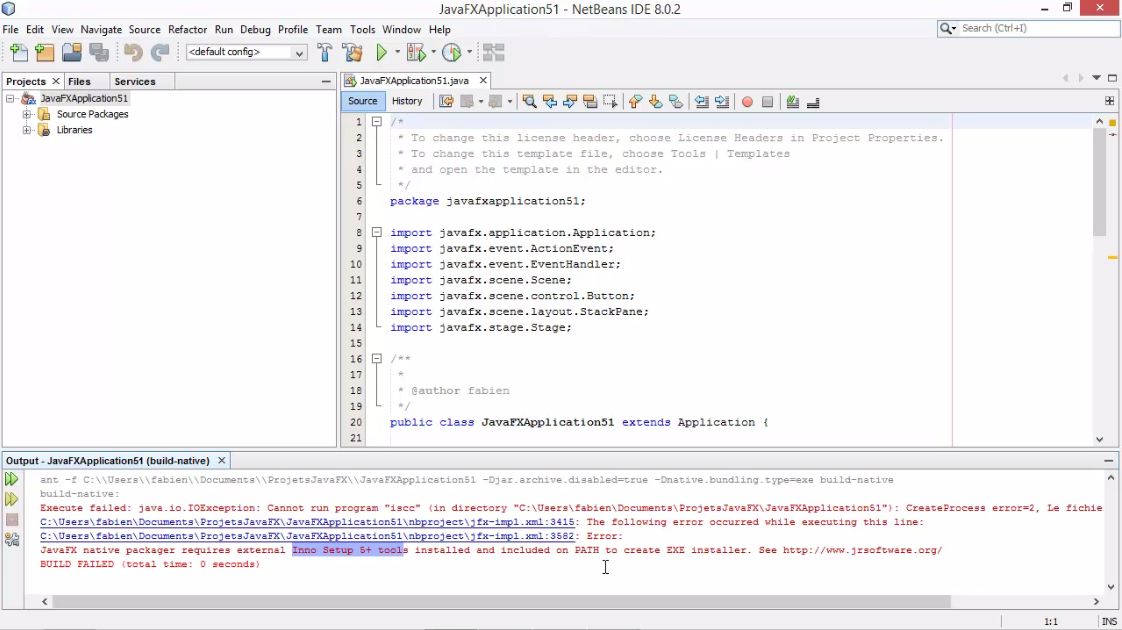
Task: Open the default config dropdown
Action: (298, 53)
